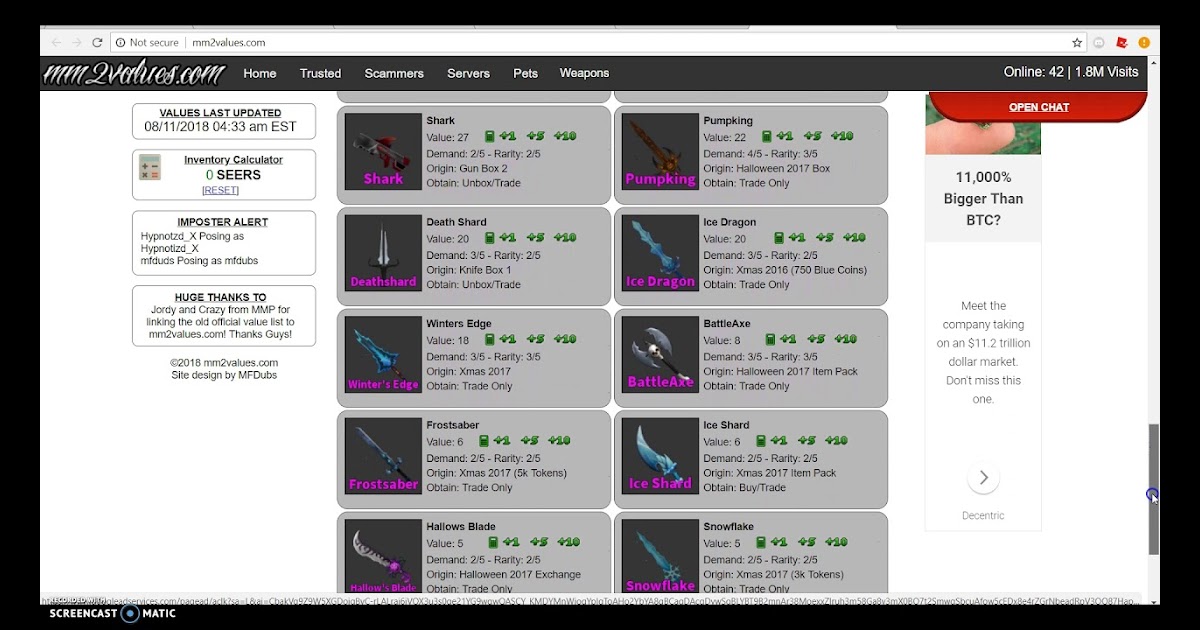Reset the inventory calculator with [RESET]

tap(220, 190)
